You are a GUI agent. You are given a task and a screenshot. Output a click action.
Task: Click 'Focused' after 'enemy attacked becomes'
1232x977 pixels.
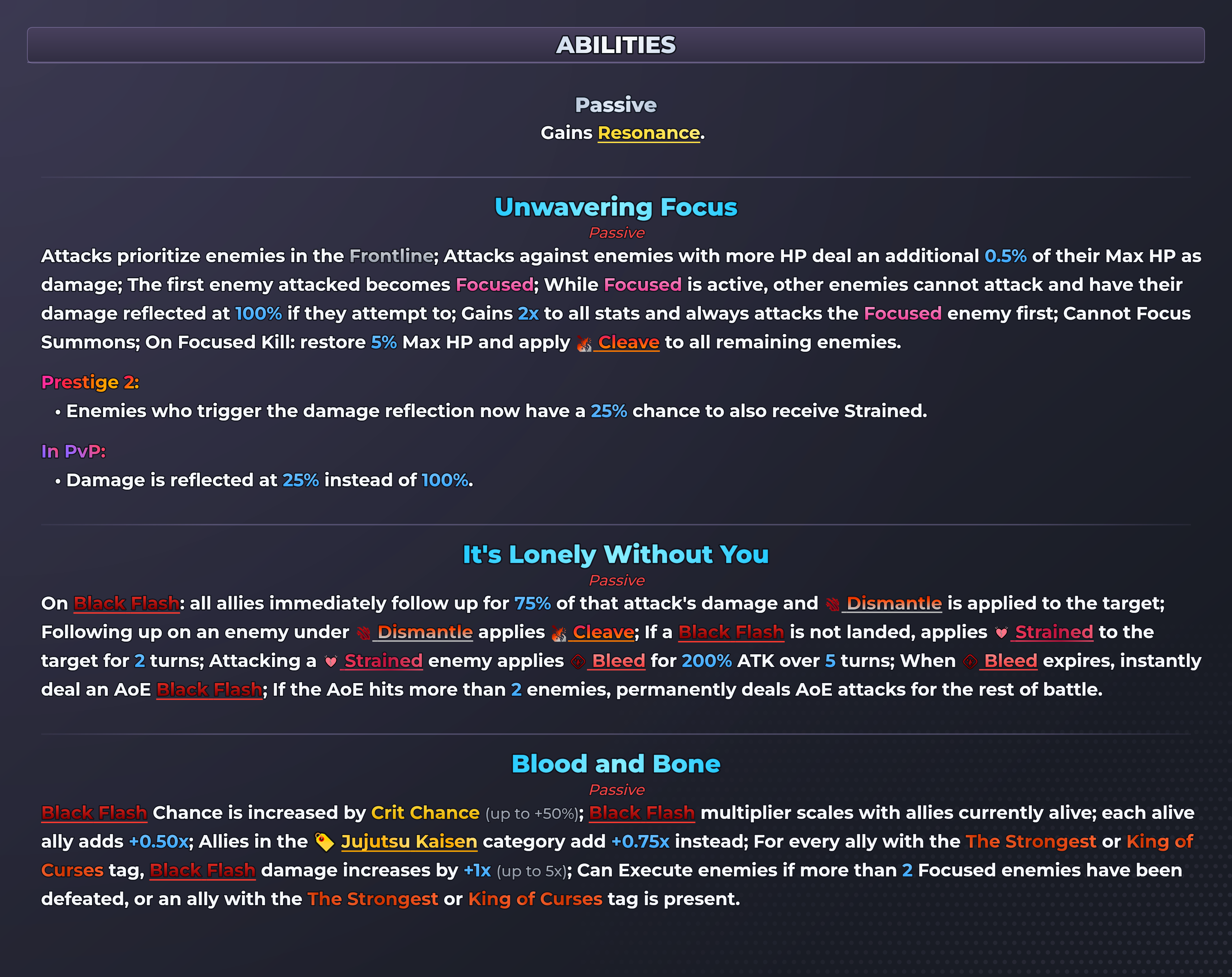click(495, 284)
